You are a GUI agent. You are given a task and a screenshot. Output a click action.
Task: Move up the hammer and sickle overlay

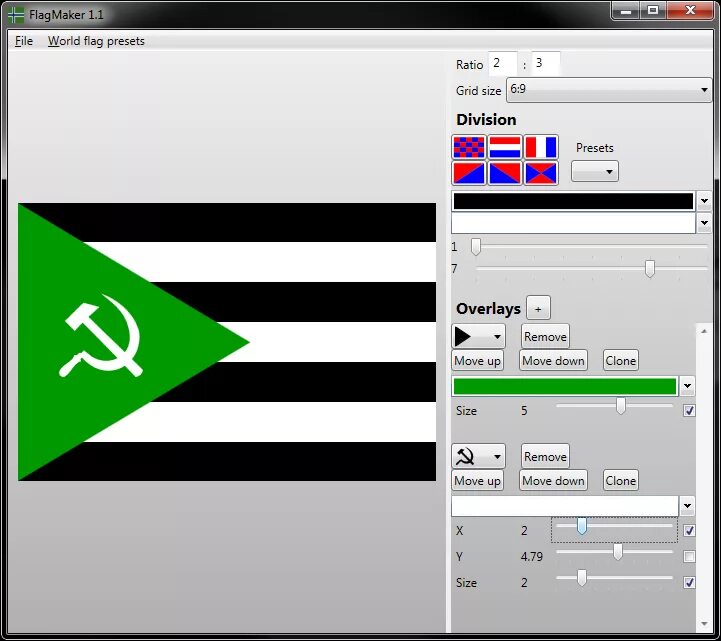[477, 481]
